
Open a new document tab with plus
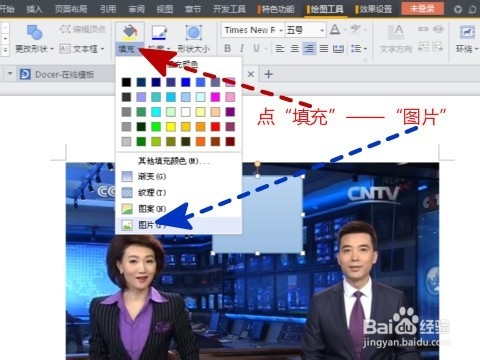click(268, 74)
